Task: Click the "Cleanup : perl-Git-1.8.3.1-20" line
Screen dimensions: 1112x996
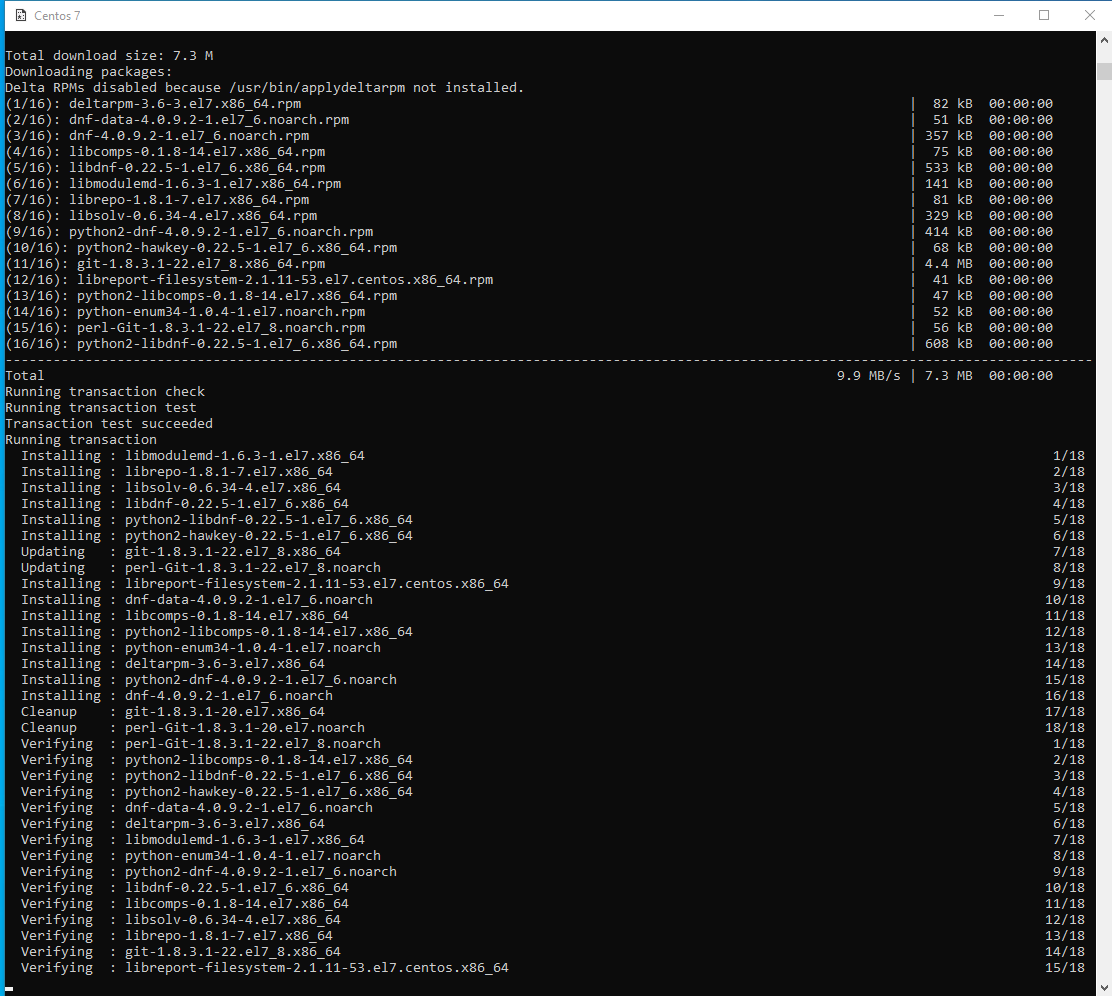Action: coord(193,728)
